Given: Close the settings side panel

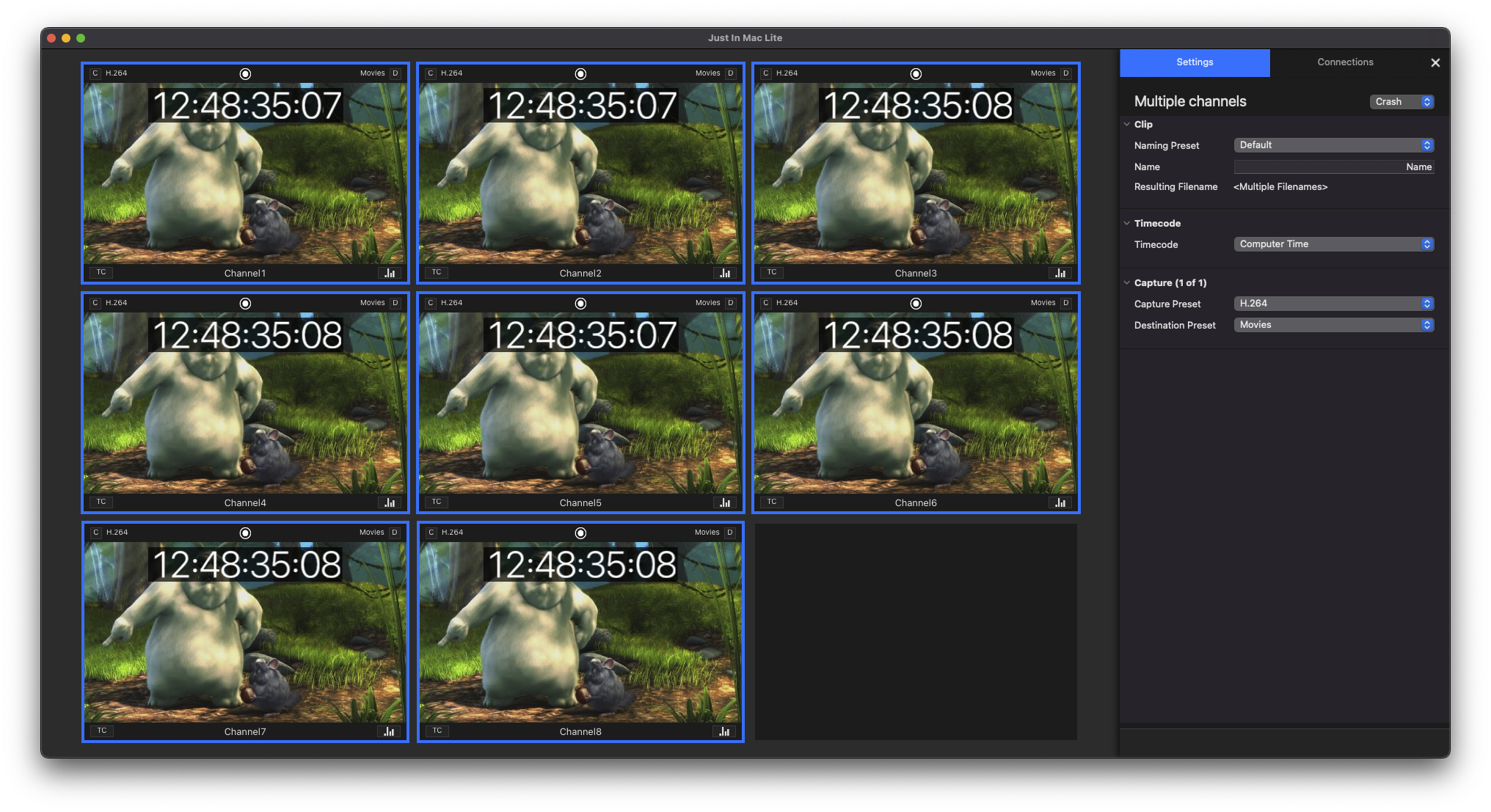Looking at the screenshot, I should 1435,63.
